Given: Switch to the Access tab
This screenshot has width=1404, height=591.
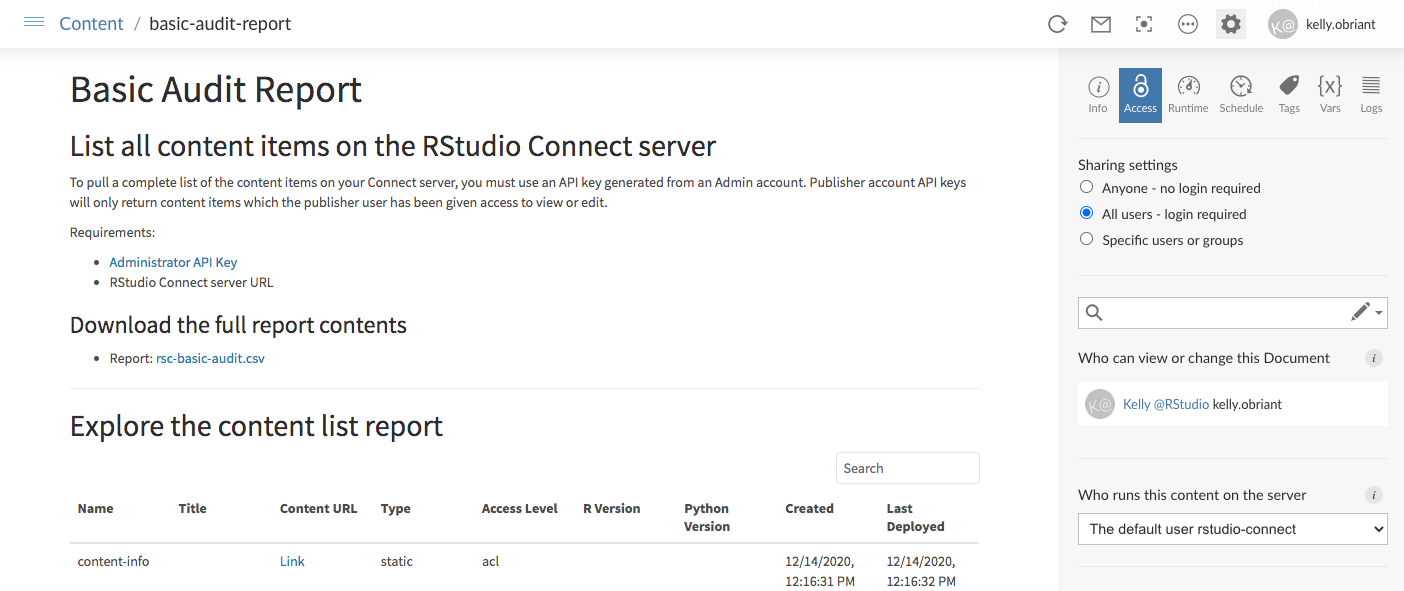Looking at the screenshot, I should pyautogui.click(x=1140, y=94).
